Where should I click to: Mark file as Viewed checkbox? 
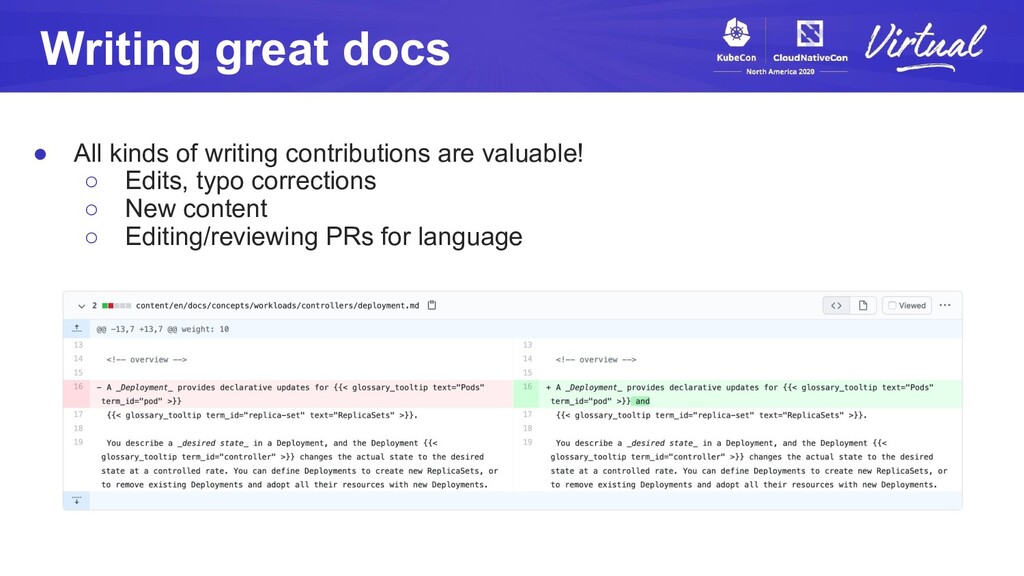(892, 306)
